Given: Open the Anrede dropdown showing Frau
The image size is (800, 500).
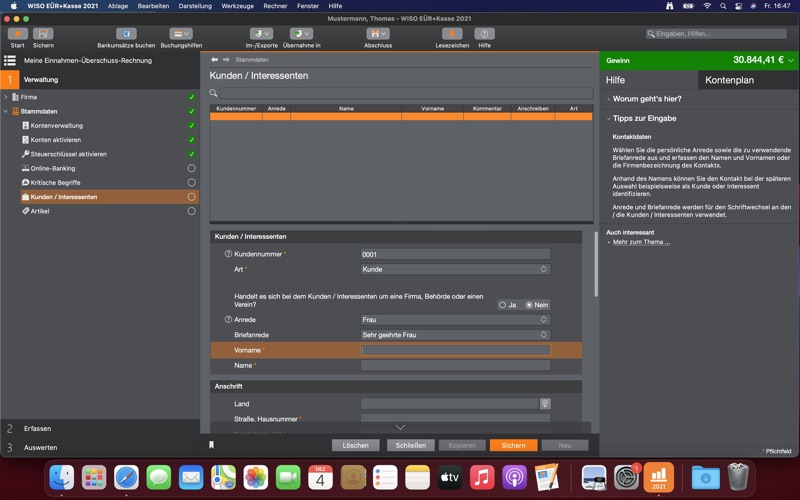Looking at the screenshot, I should click(x=455, y=320).
